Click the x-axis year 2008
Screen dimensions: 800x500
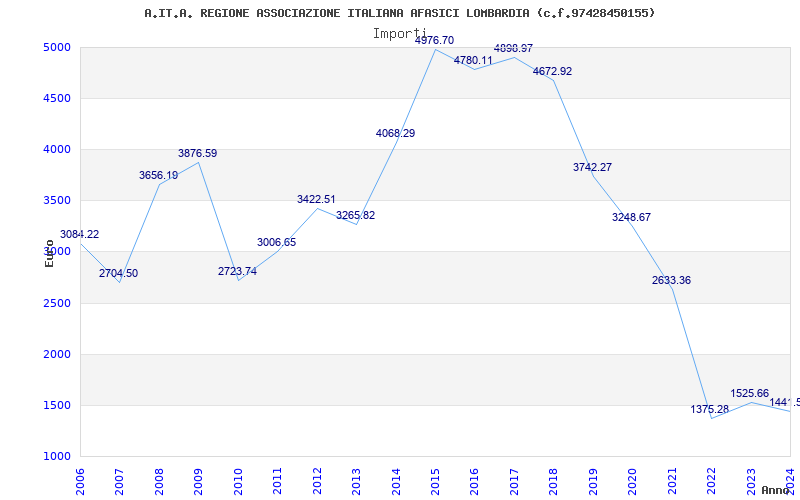point(159,481)
